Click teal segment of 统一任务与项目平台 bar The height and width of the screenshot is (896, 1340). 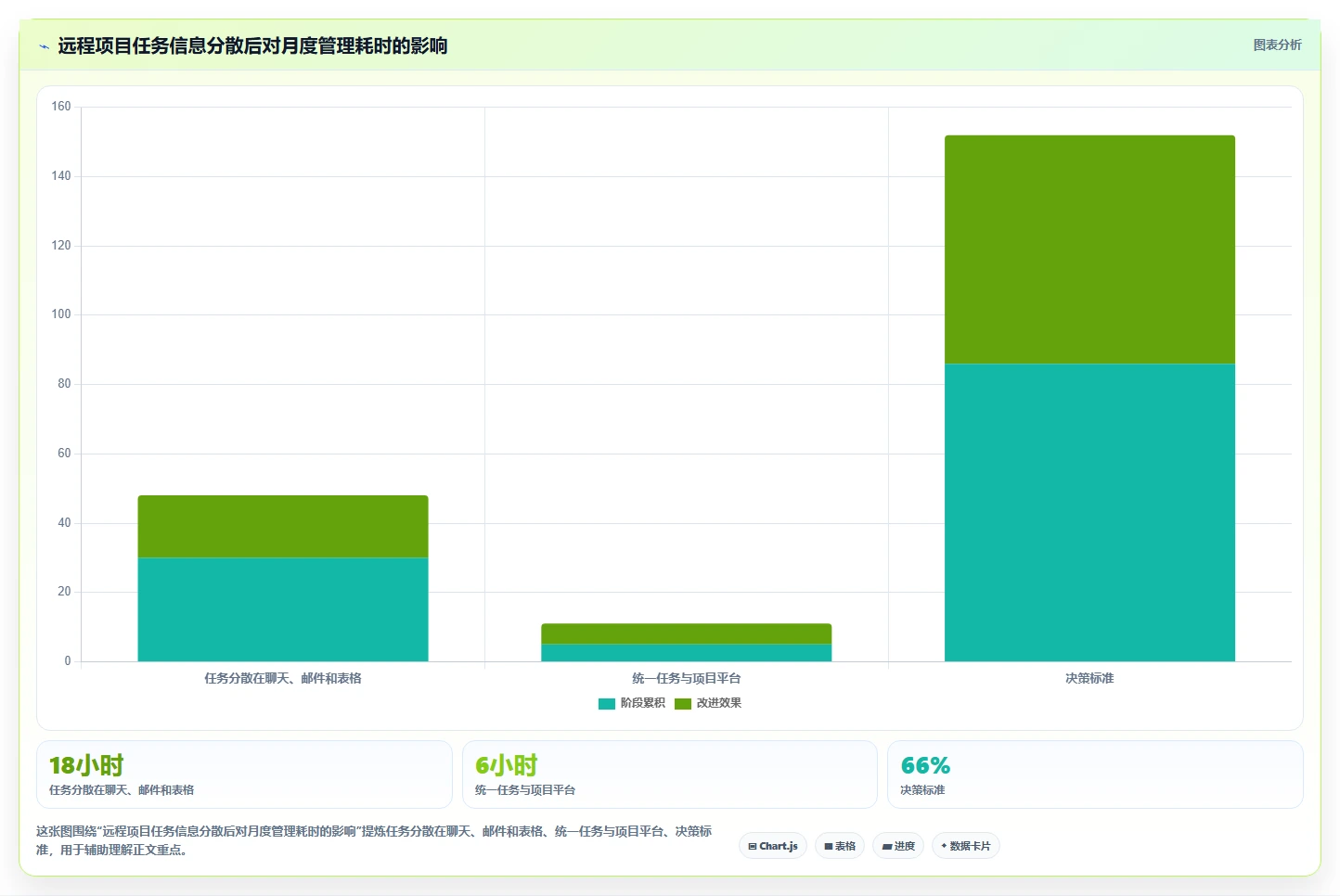[x=687, y=653]
